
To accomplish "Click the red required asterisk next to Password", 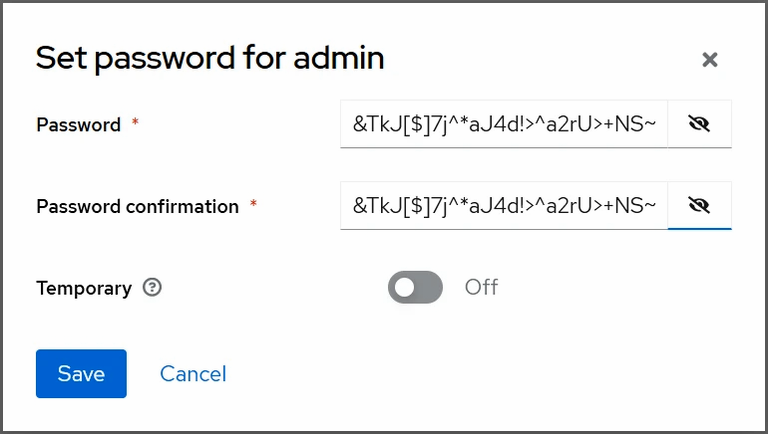I will pos(135,122).
